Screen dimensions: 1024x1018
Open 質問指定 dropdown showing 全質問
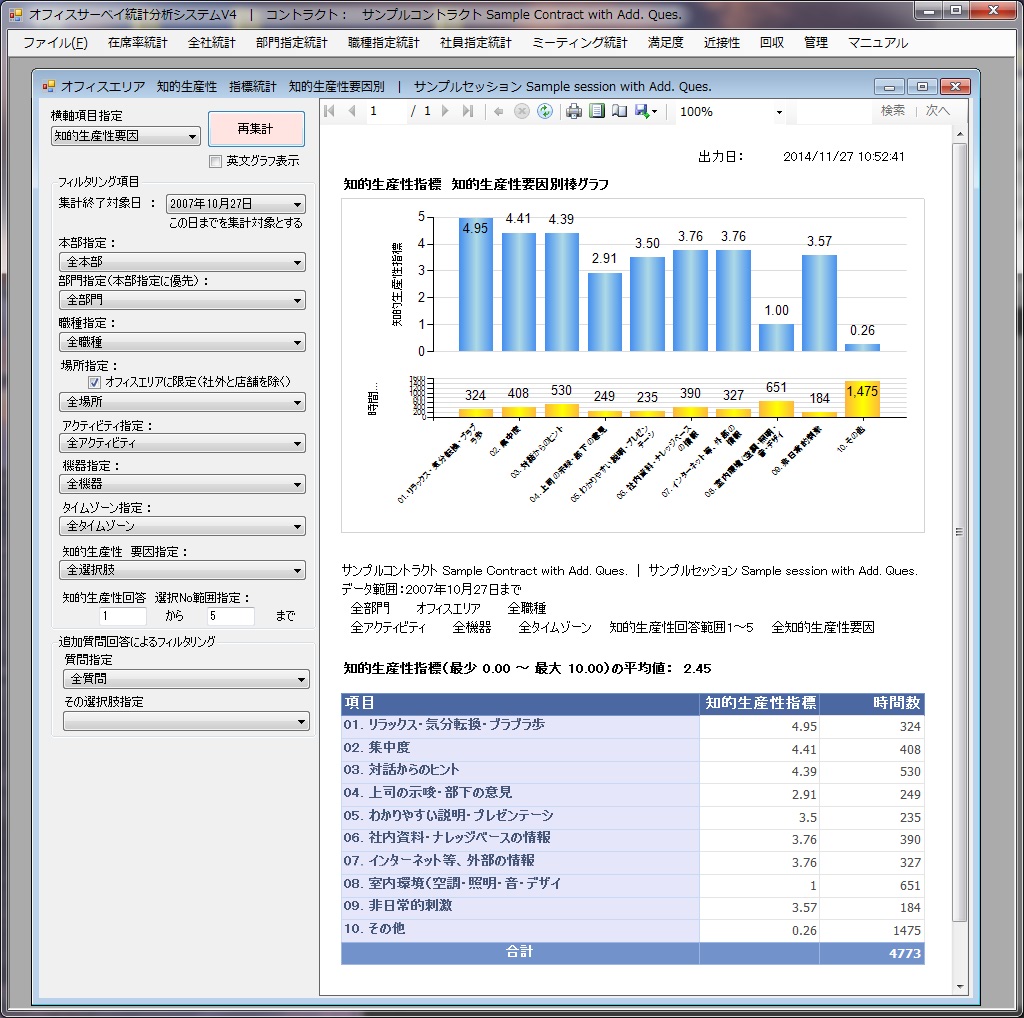coord(186,679)
